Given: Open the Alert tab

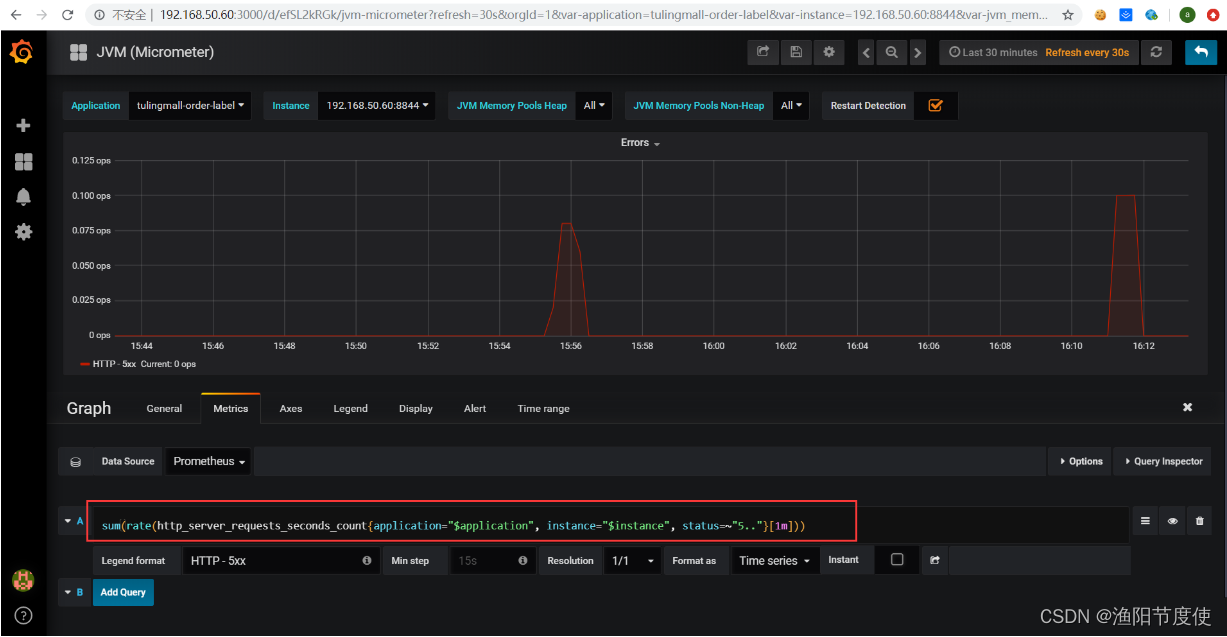Looking at the screenshot, I should (x=475, y=408).
